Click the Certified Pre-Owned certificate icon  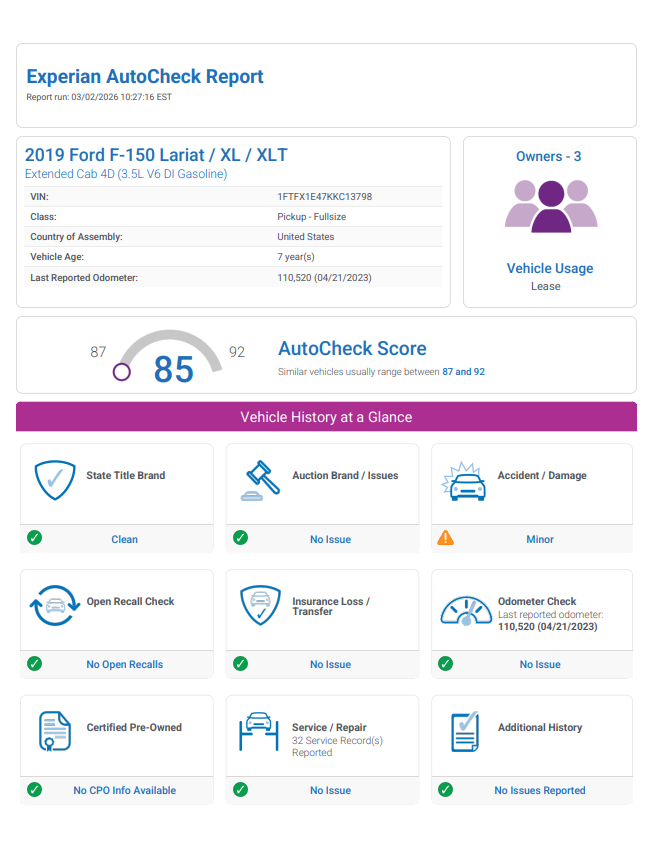[54, 733]
